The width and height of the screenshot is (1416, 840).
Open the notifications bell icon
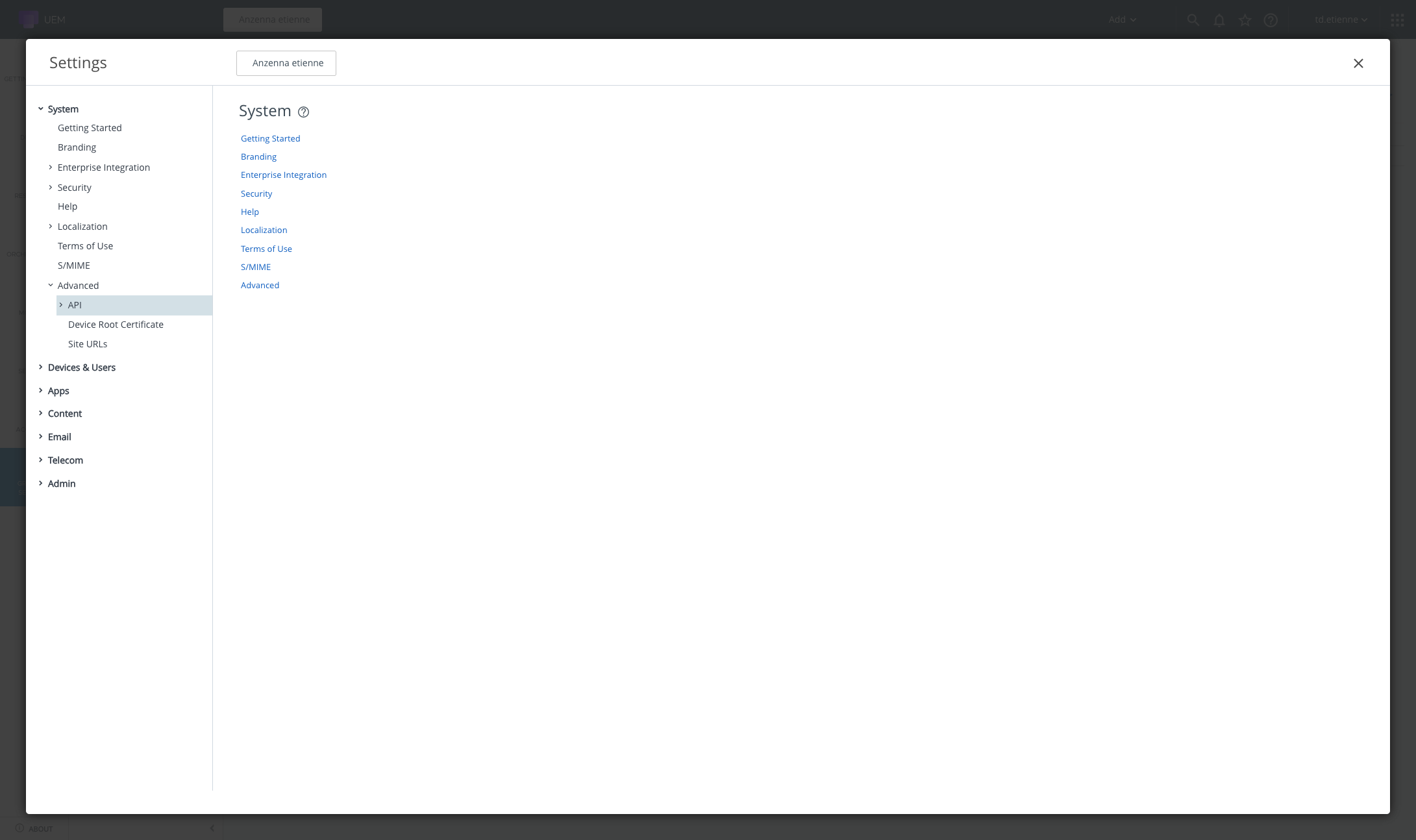tap(1219, 20)
